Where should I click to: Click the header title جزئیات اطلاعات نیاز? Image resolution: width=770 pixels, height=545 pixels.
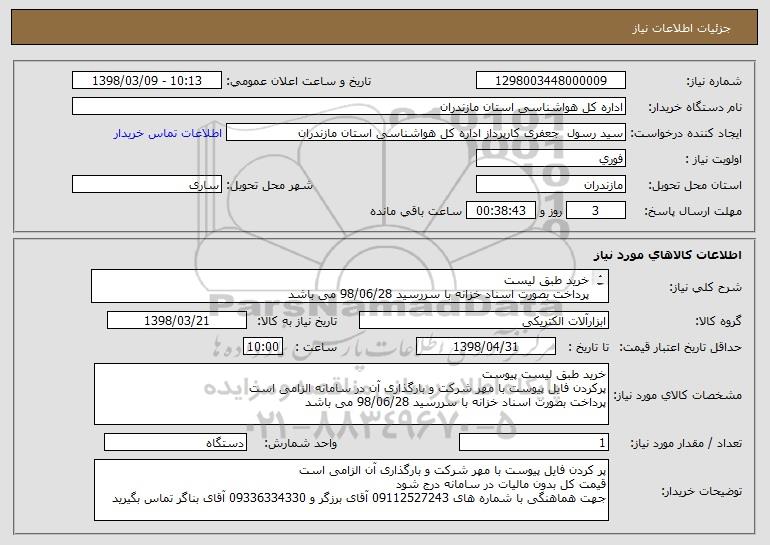click(681, 27)
